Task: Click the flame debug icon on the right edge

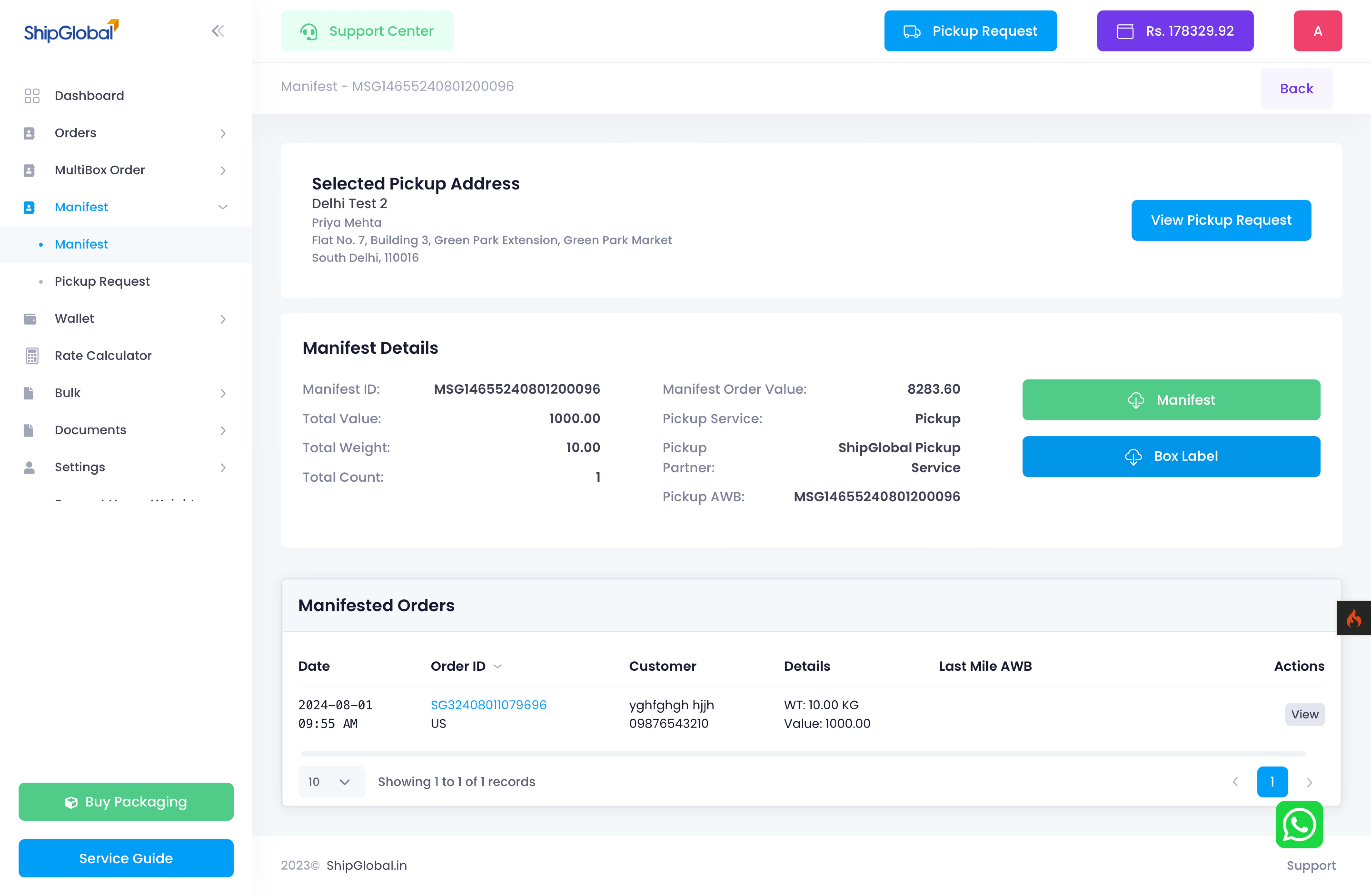Action: pos(1353,618)
